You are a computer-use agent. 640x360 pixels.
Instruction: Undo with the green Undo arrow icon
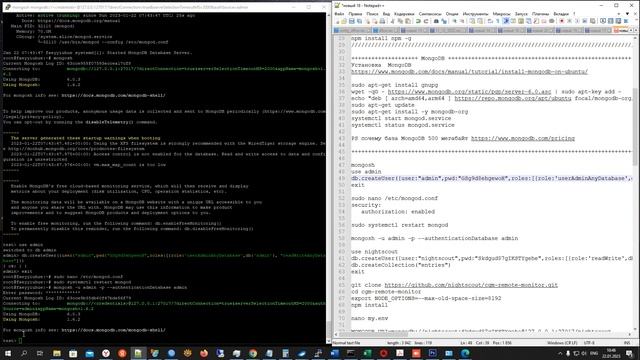point(418,21)
